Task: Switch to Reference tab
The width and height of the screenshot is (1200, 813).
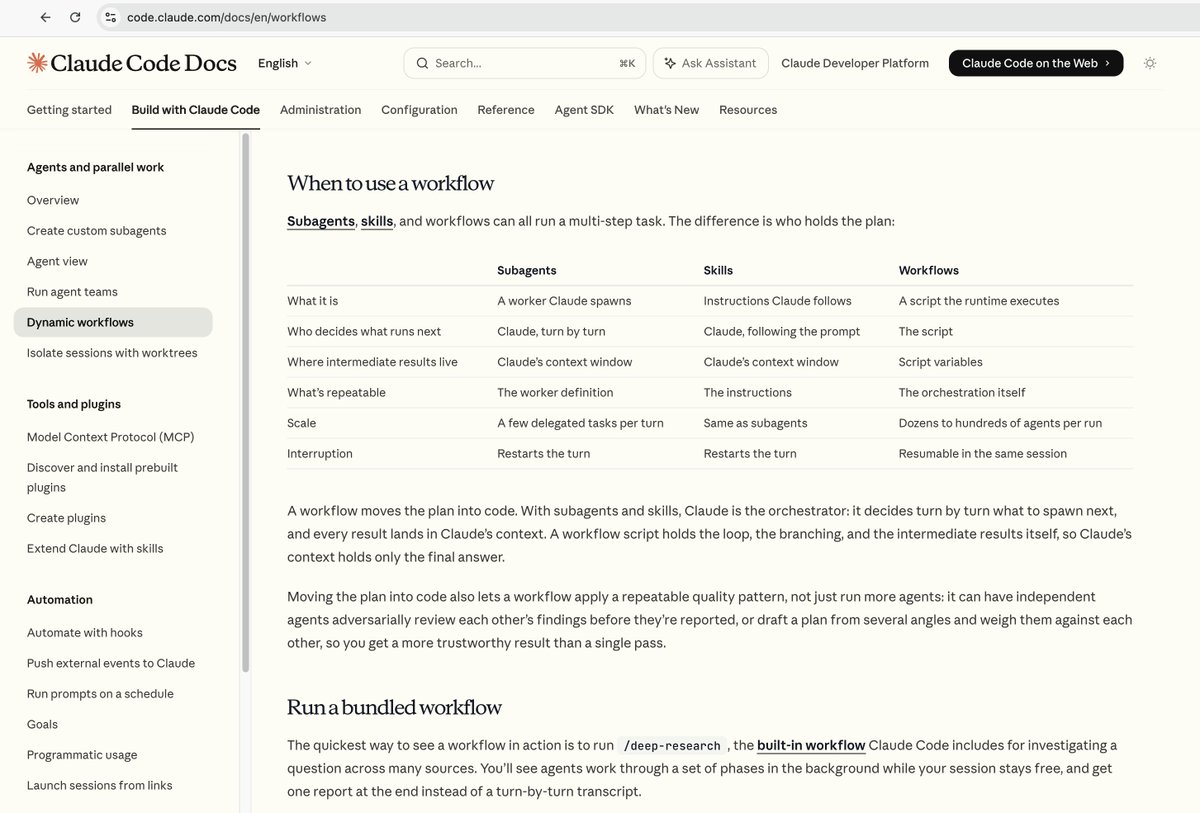Action: pos(506,110)
